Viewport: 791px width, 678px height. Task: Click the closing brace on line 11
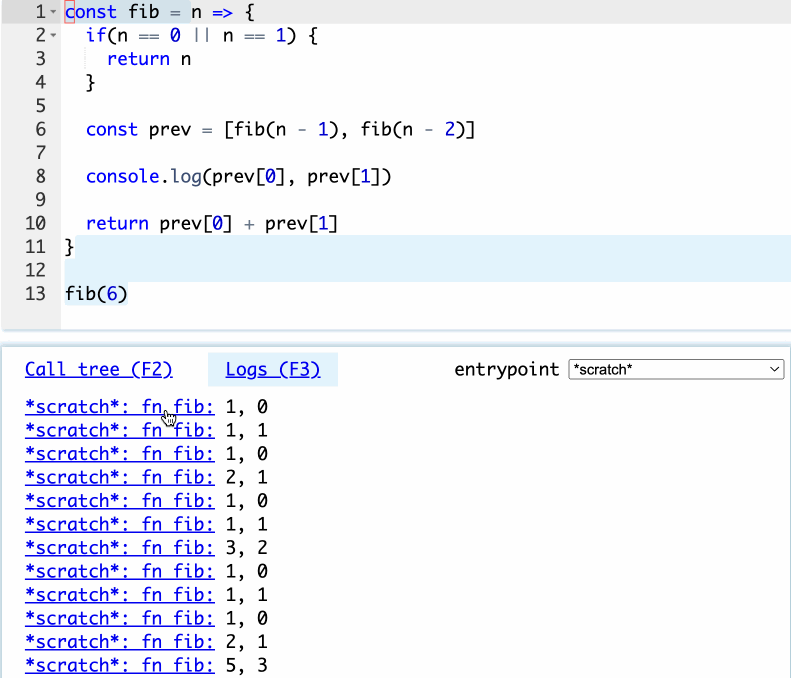pos(69,247)
